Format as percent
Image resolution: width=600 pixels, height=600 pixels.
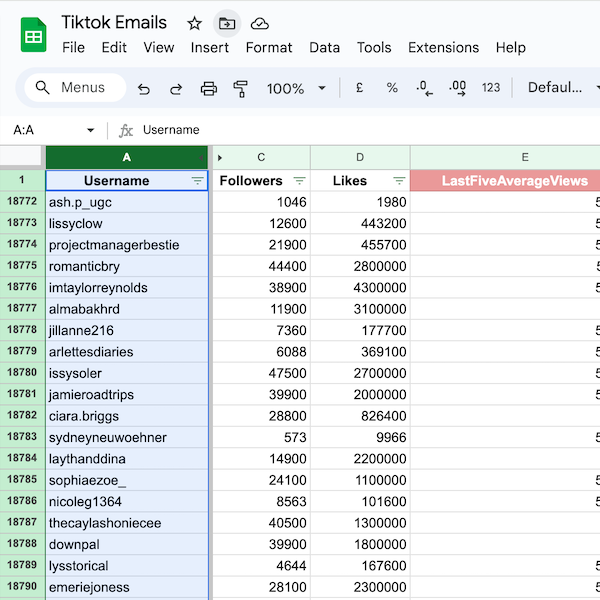392,88
